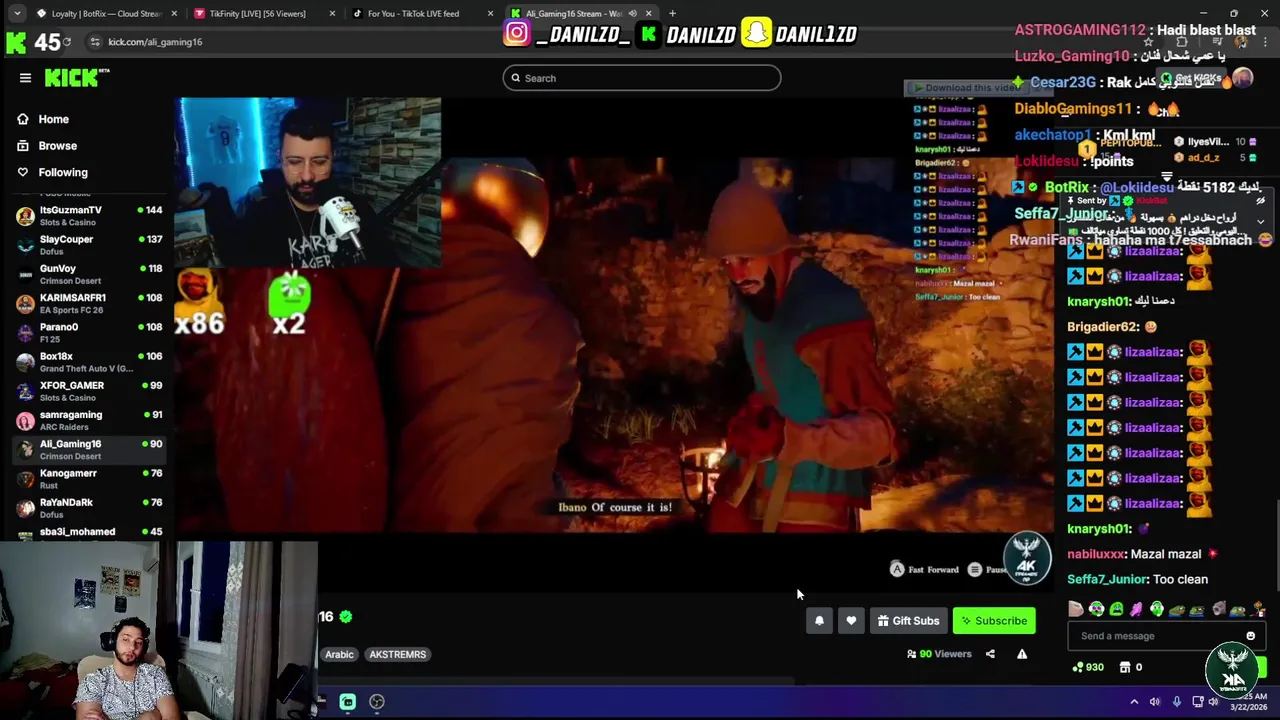Click the site info icon in address bar
This screenshot has width=1280, height=720.
click(95, 42)
